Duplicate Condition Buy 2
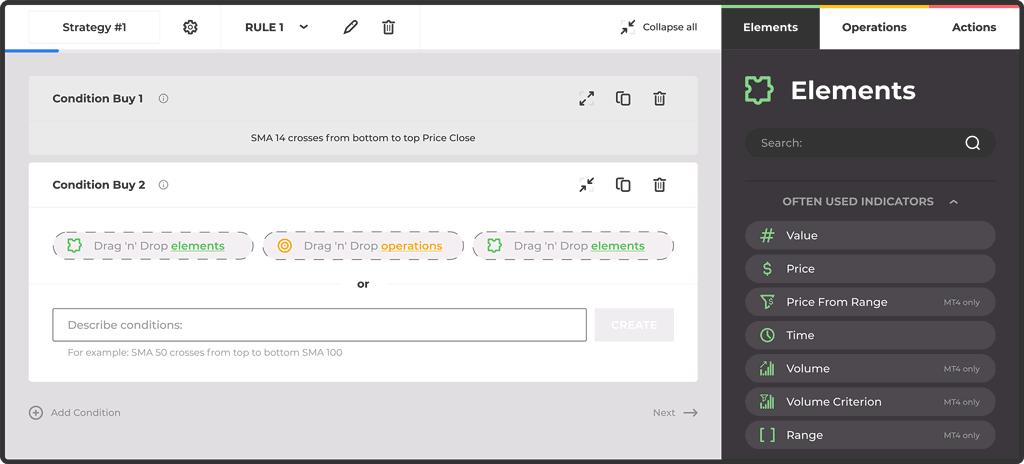 [623, 185]
